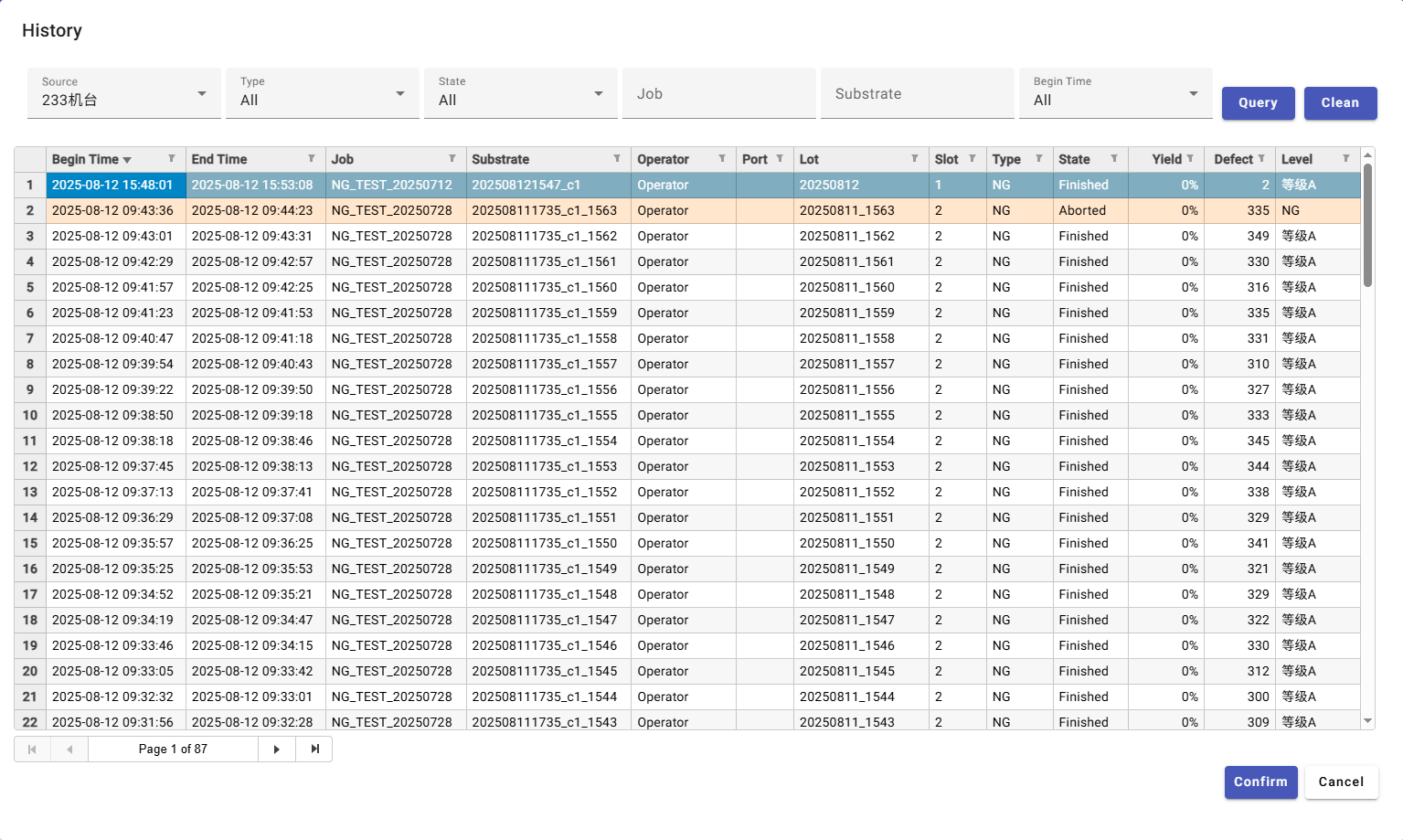Click the Substrate column filter icon
1403x840 pixels.
pyautogui.click(x=617, y=159)
